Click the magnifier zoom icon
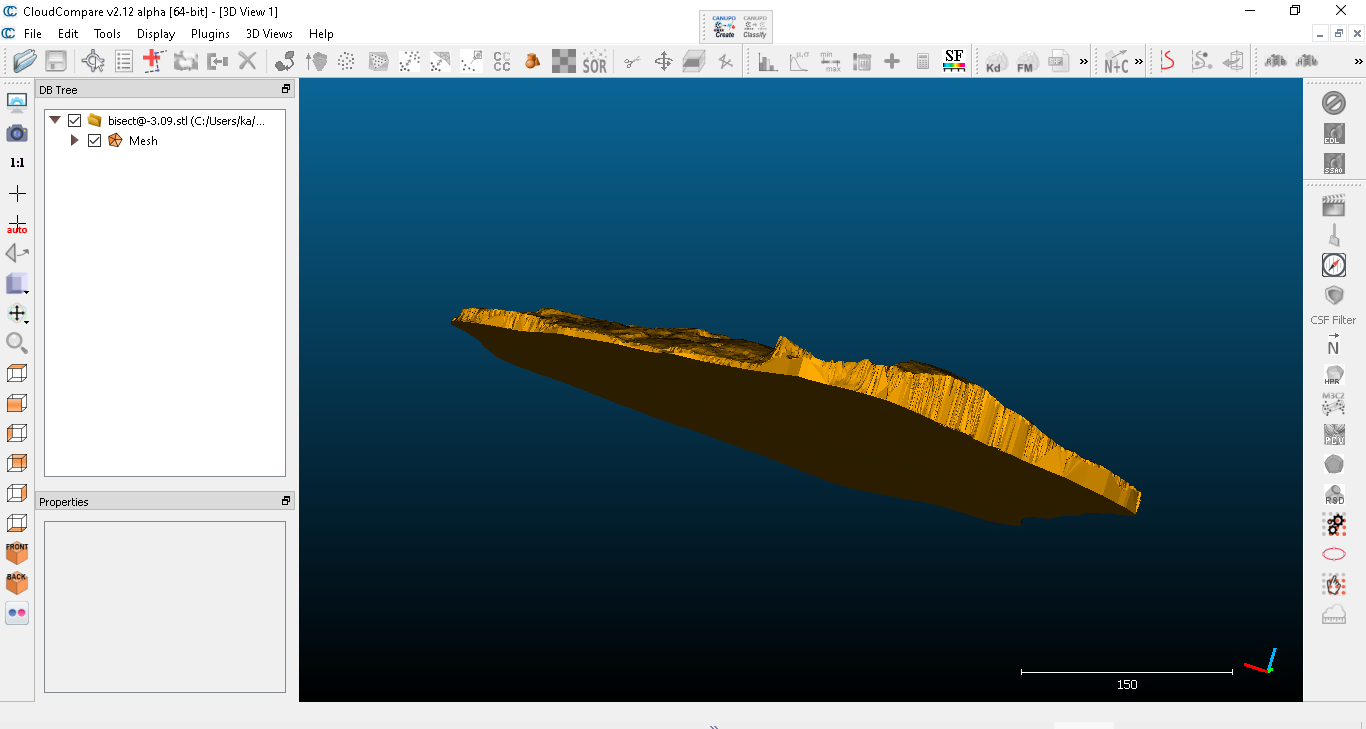This screenshot has width=1366, height=729. 17,343
